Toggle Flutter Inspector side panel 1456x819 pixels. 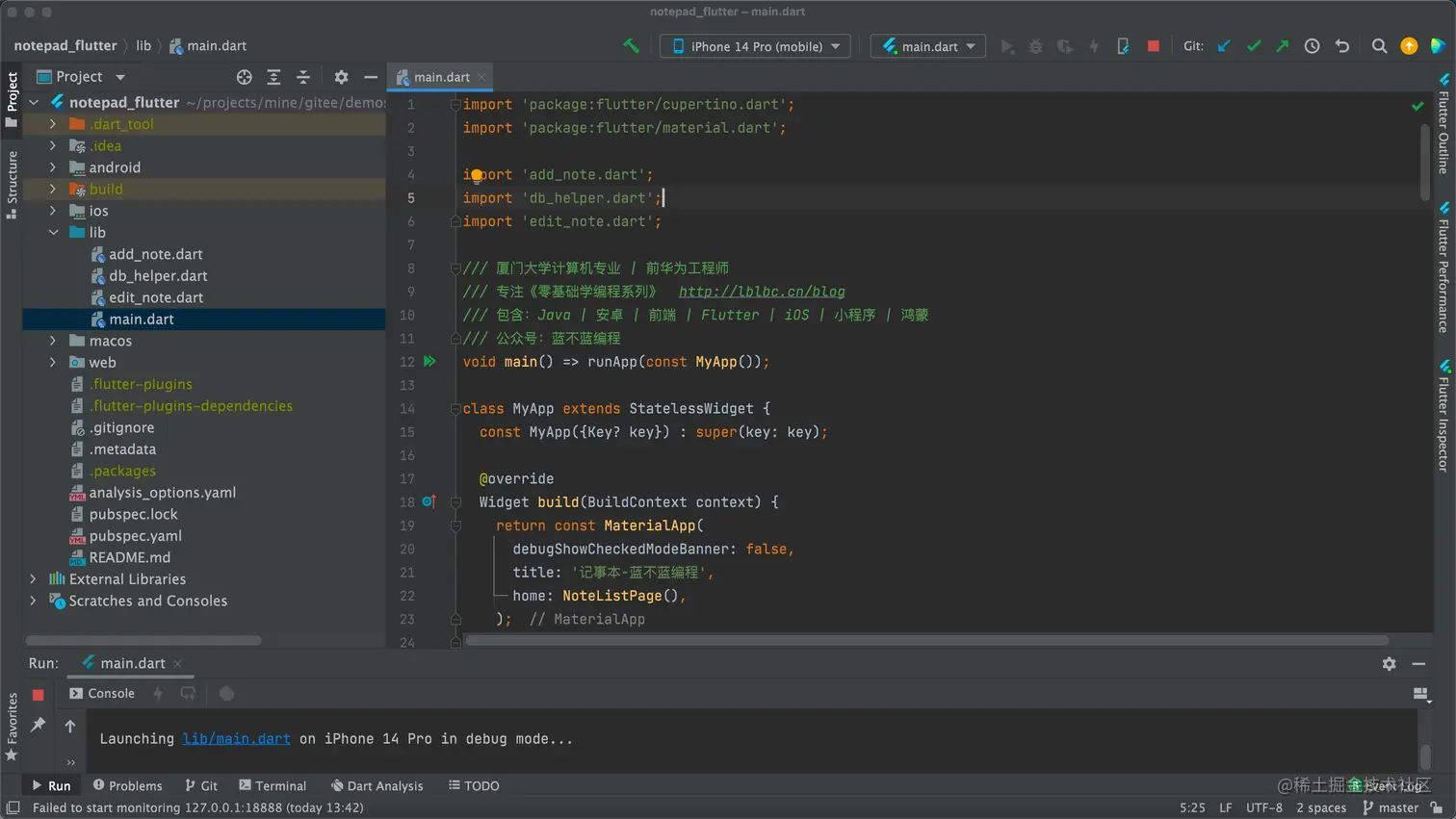point(1443,416)
